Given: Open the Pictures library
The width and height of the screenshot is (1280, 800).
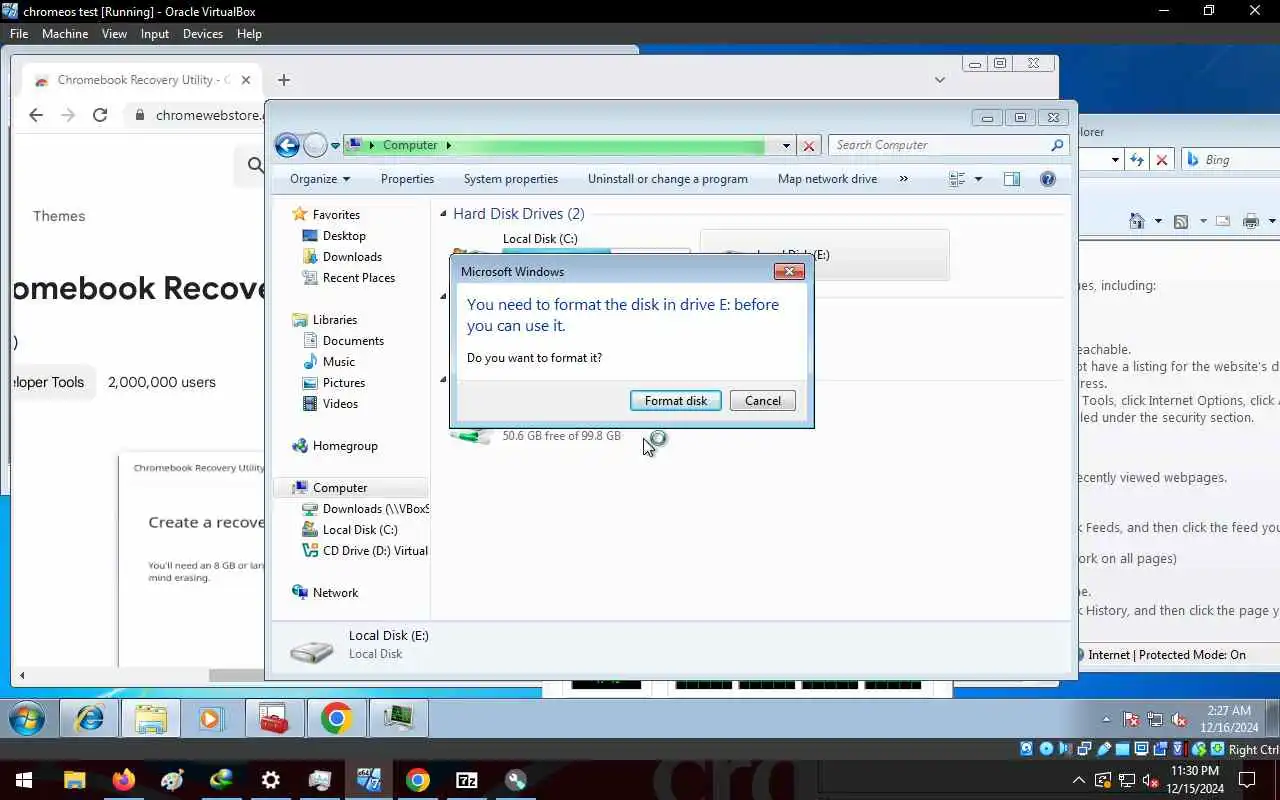Looking at the screenshot, I should tap(343, 383).
